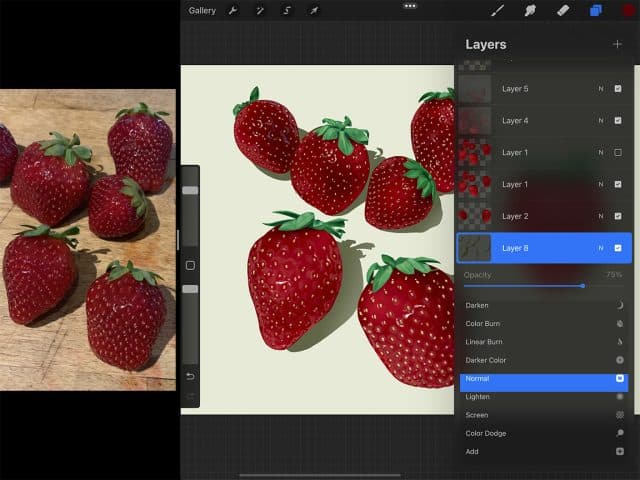Open blend mode N of Layer 4
Image resolution: width=640 pixels, height=480 pixels.
point(601,120)
